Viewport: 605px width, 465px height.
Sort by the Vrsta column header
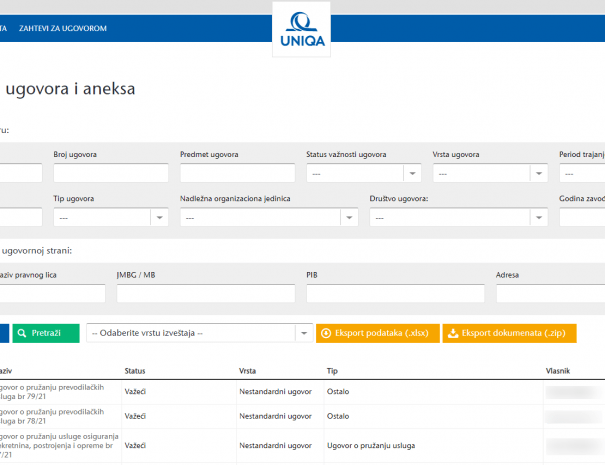coord(247,370)
